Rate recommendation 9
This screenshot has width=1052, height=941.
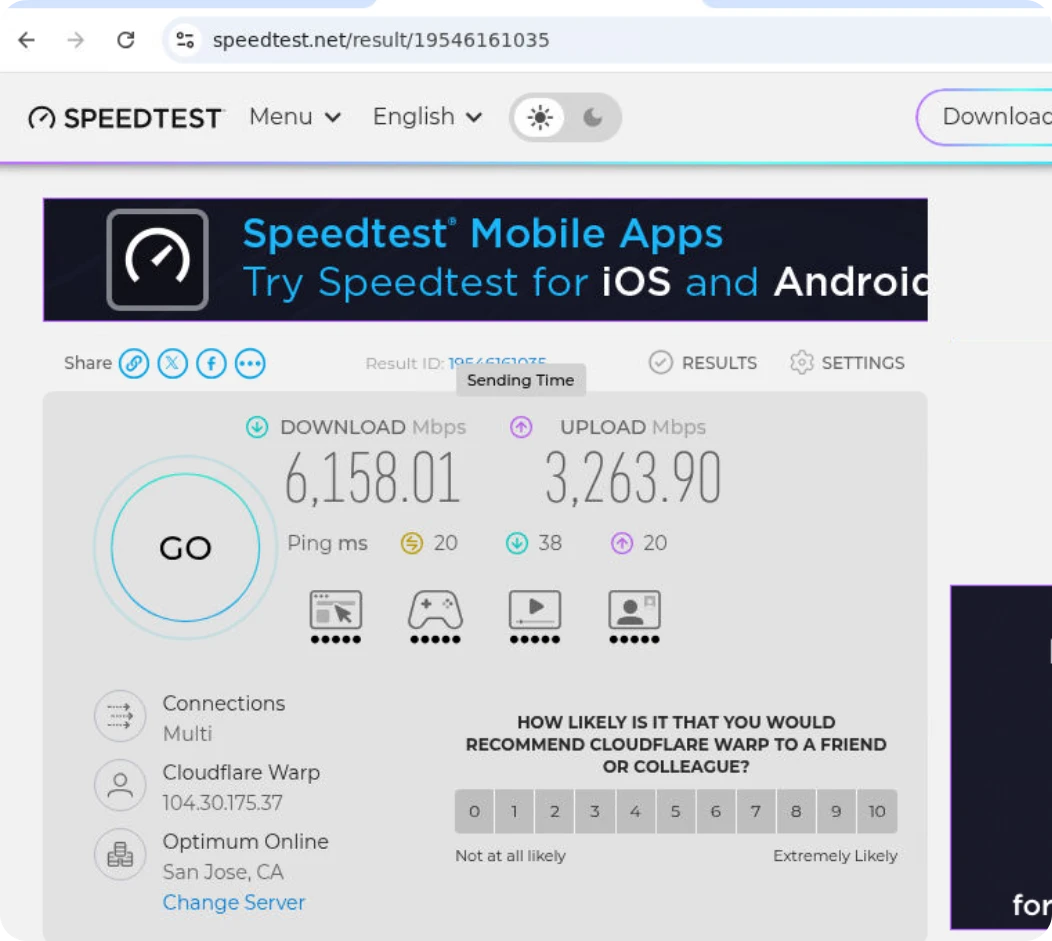tap(837, 812)
